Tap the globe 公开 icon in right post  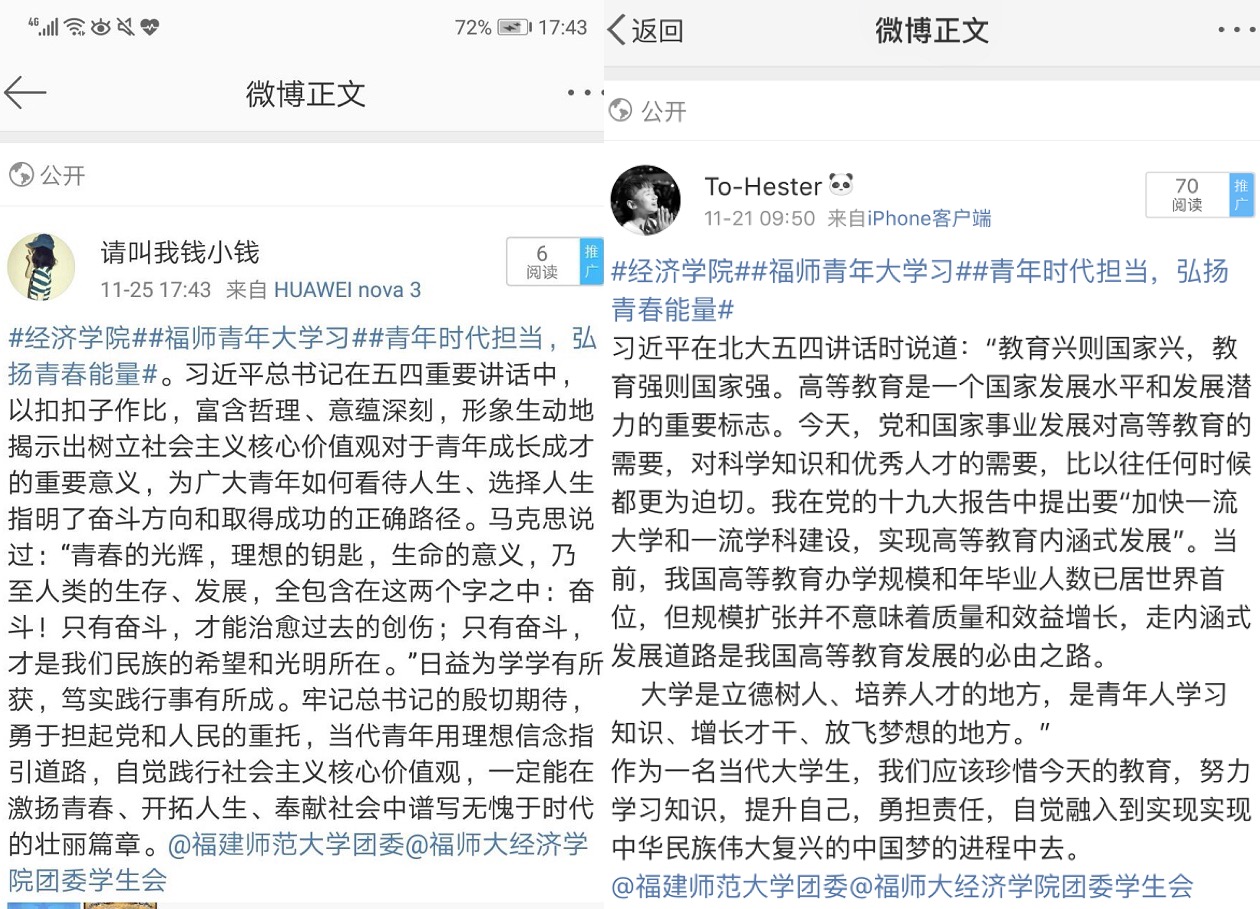(x=621, y=110)
